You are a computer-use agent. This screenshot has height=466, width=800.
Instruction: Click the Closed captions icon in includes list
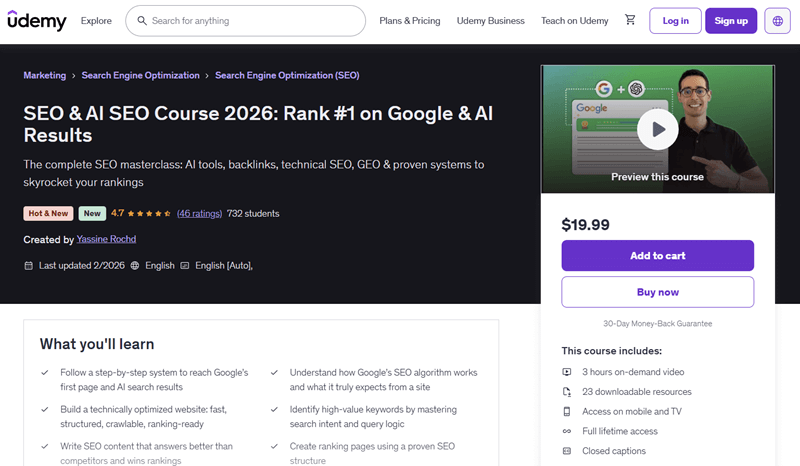pos(567,451)
